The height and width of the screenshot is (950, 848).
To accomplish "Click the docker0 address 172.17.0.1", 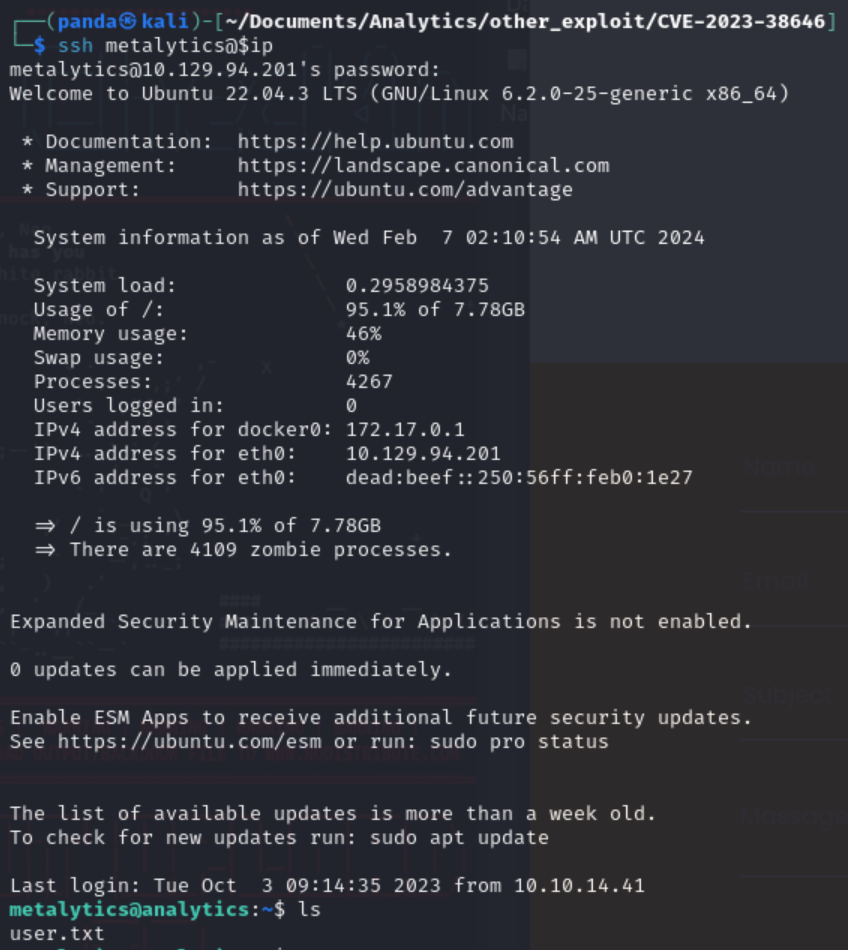I will click(405, 430).
